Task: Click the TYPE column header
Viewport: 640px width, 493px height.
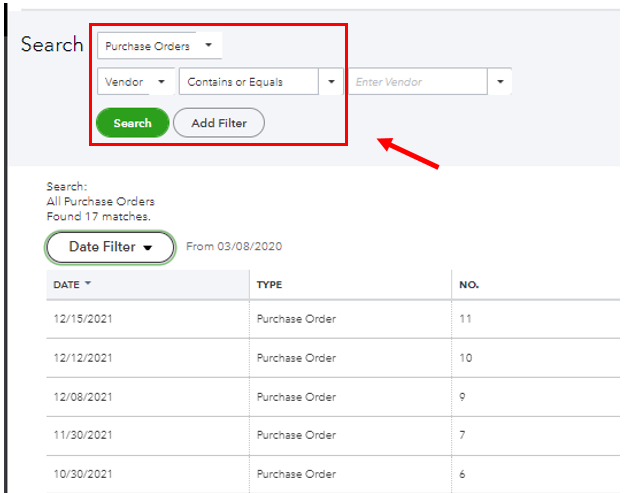Action: (x=270, y=285)
